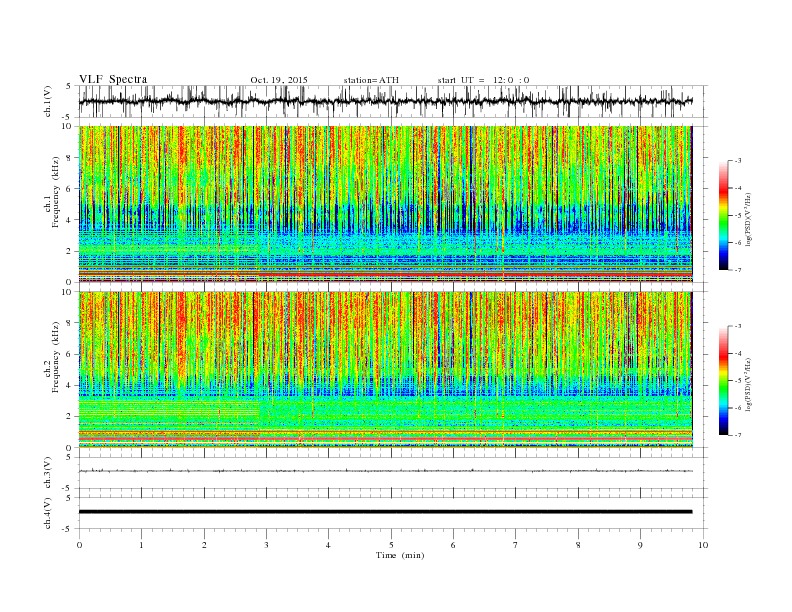Click the time axis tick label "5"

[x=391, y=545]
